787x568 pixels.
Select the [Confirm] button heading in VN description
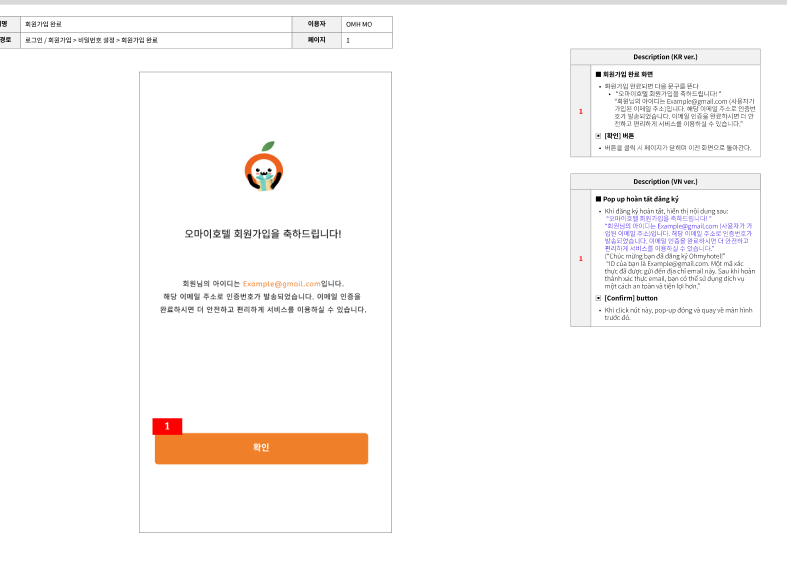[630, 298]
